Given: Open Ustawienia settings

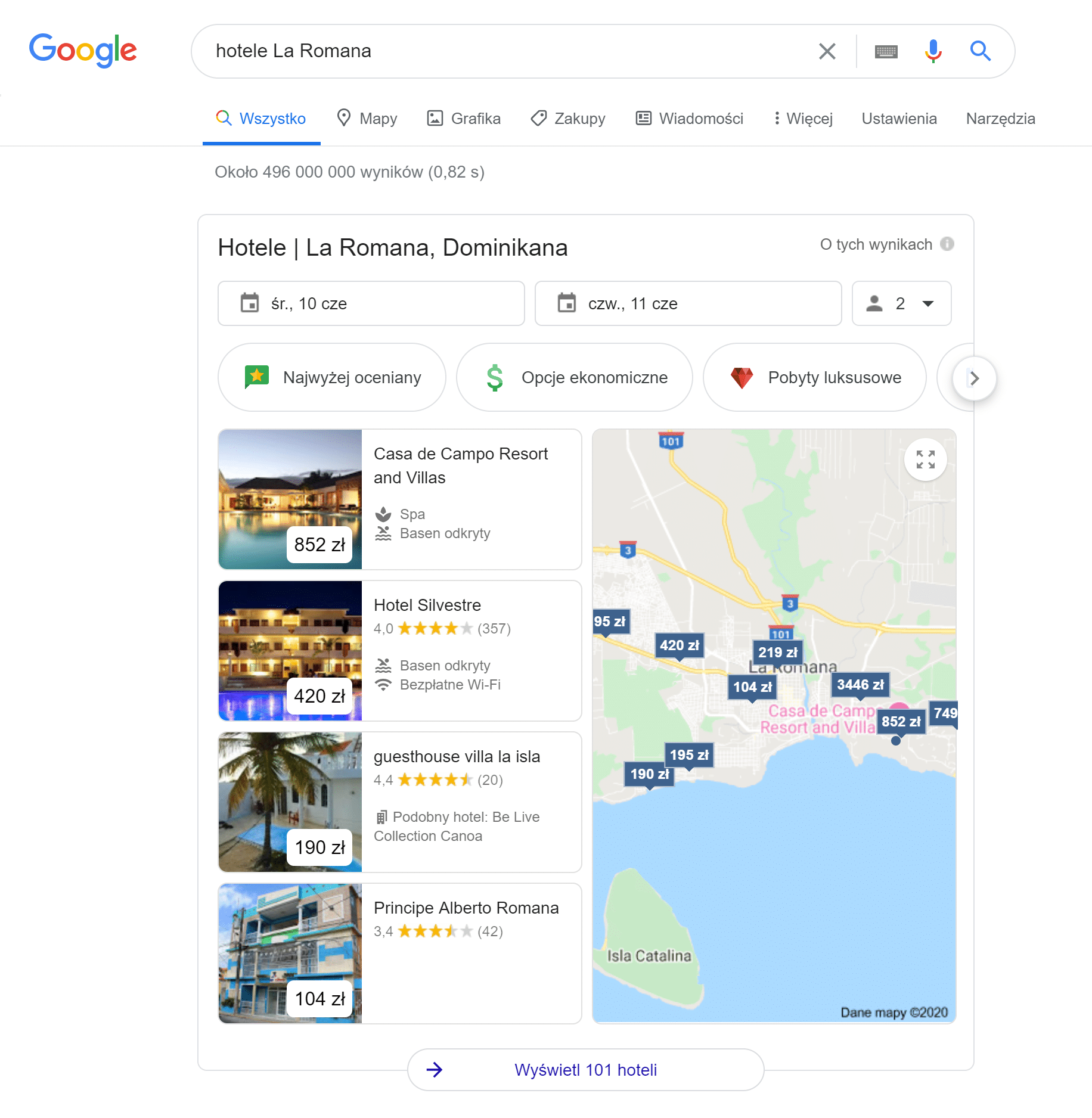Looking at the screenshot, I should click(899, 119).
